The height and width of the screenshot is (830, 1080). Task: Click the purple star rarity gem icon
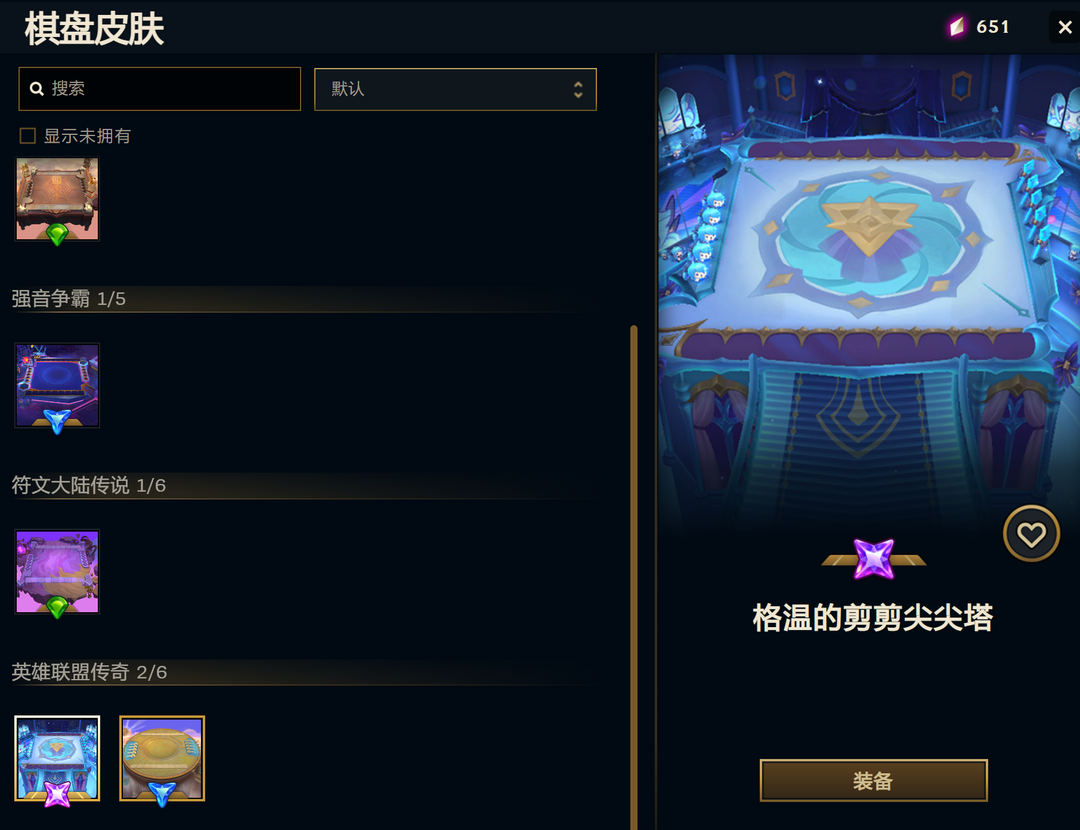pyautogui.click(x=873, y=559)
